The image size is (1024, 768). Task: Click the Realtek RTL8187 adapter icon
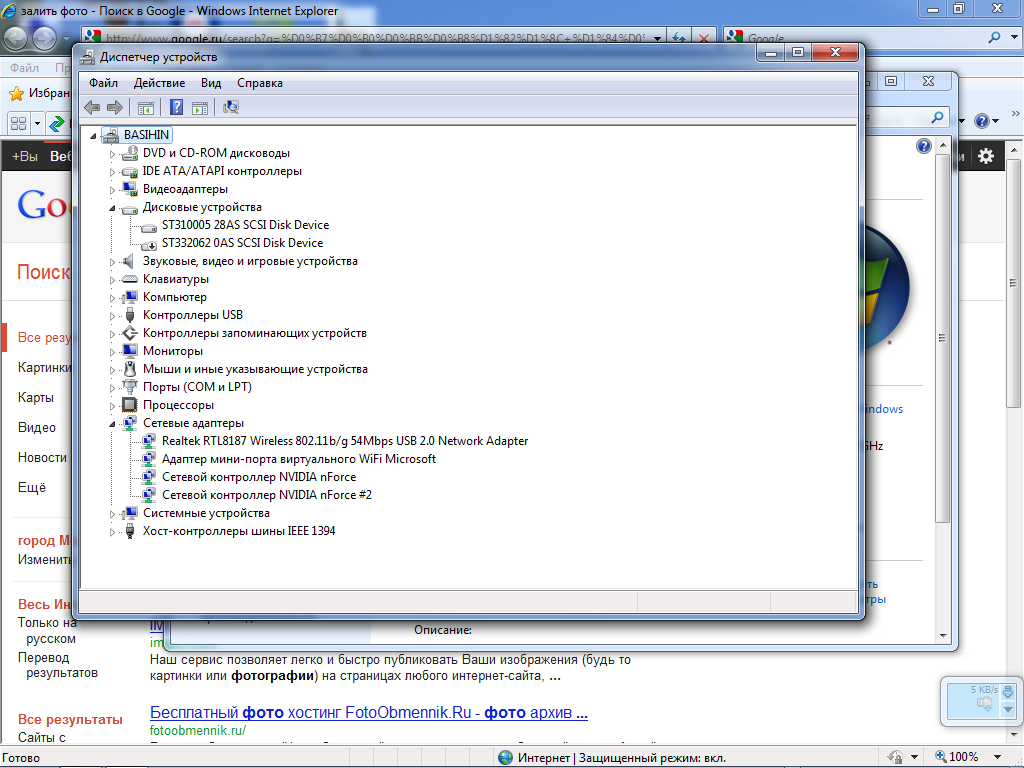pos(149,441)
